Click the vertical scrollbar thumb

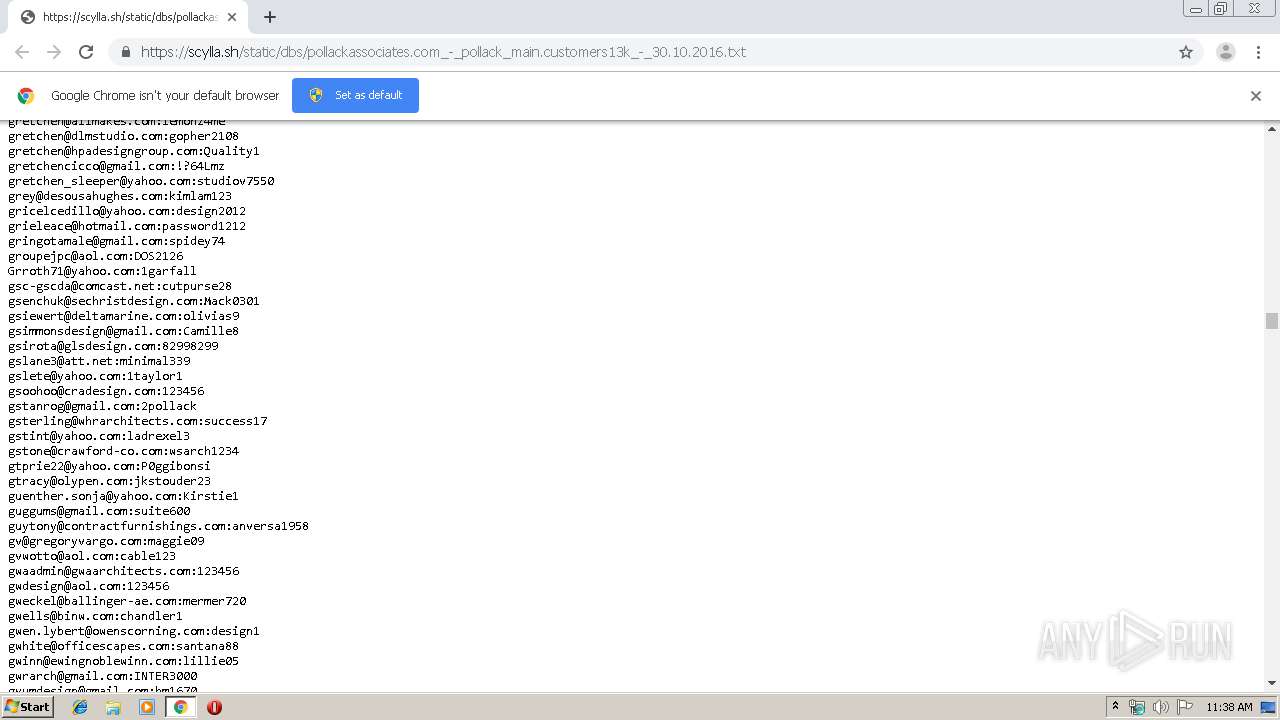tap(1272, 321)
